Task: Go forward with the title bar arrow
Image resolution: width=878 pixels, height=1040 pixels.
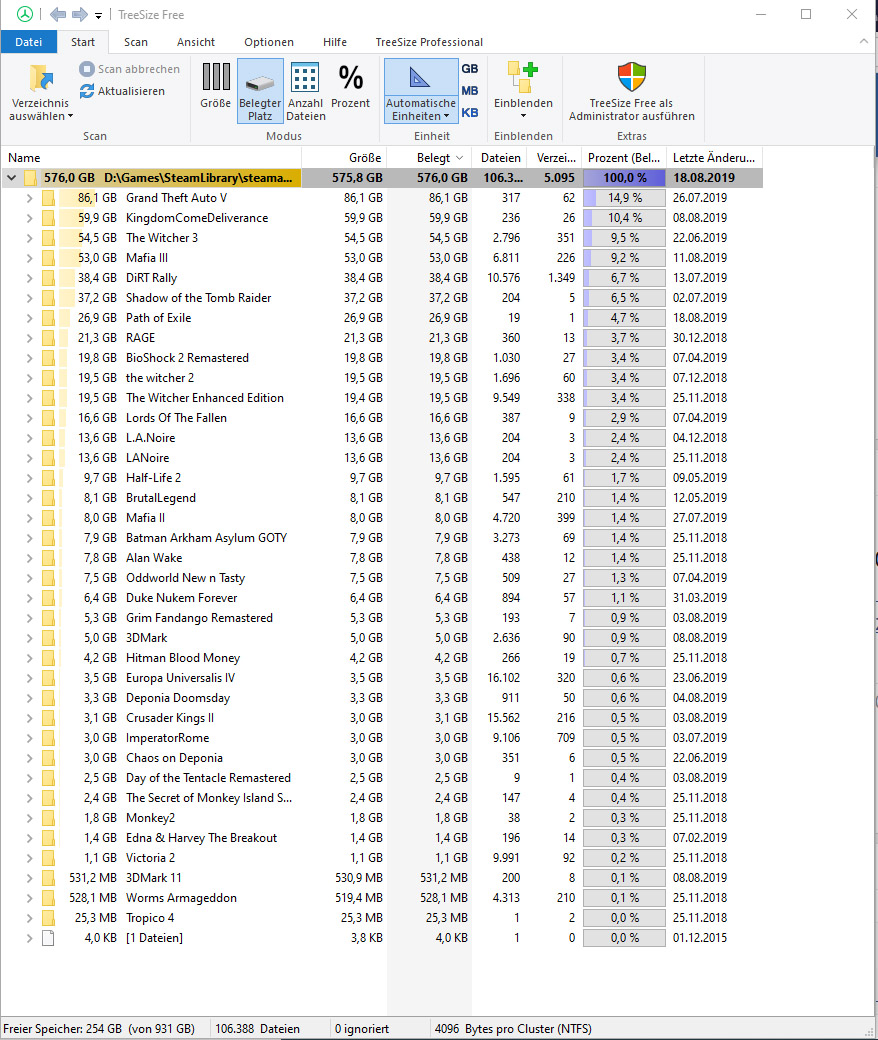Action: click(80, 14)
